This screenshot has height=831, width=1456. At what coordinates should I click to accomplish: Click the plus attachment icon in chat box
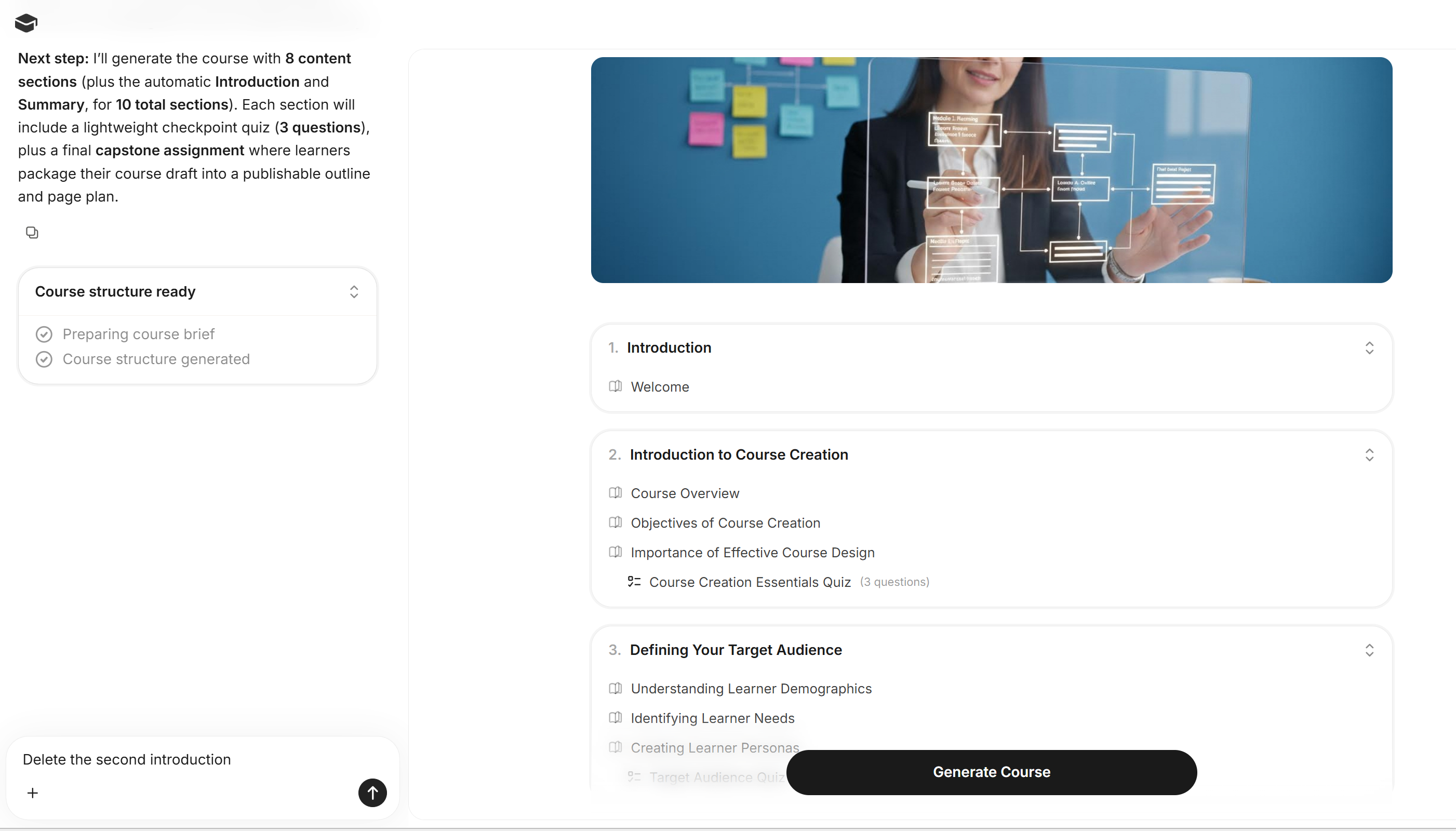(33, 793)
